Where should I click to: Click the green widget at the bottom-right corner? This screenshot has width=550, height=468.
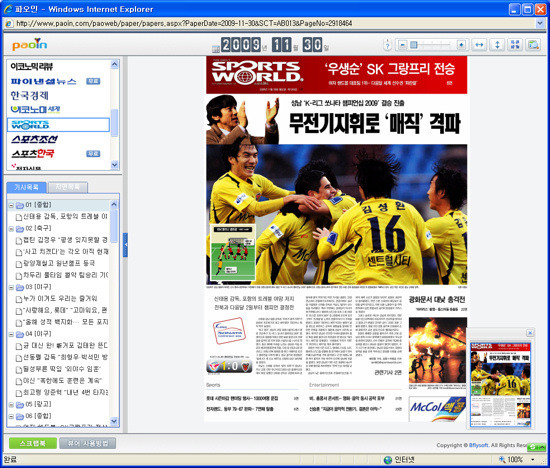coord(536,447)
